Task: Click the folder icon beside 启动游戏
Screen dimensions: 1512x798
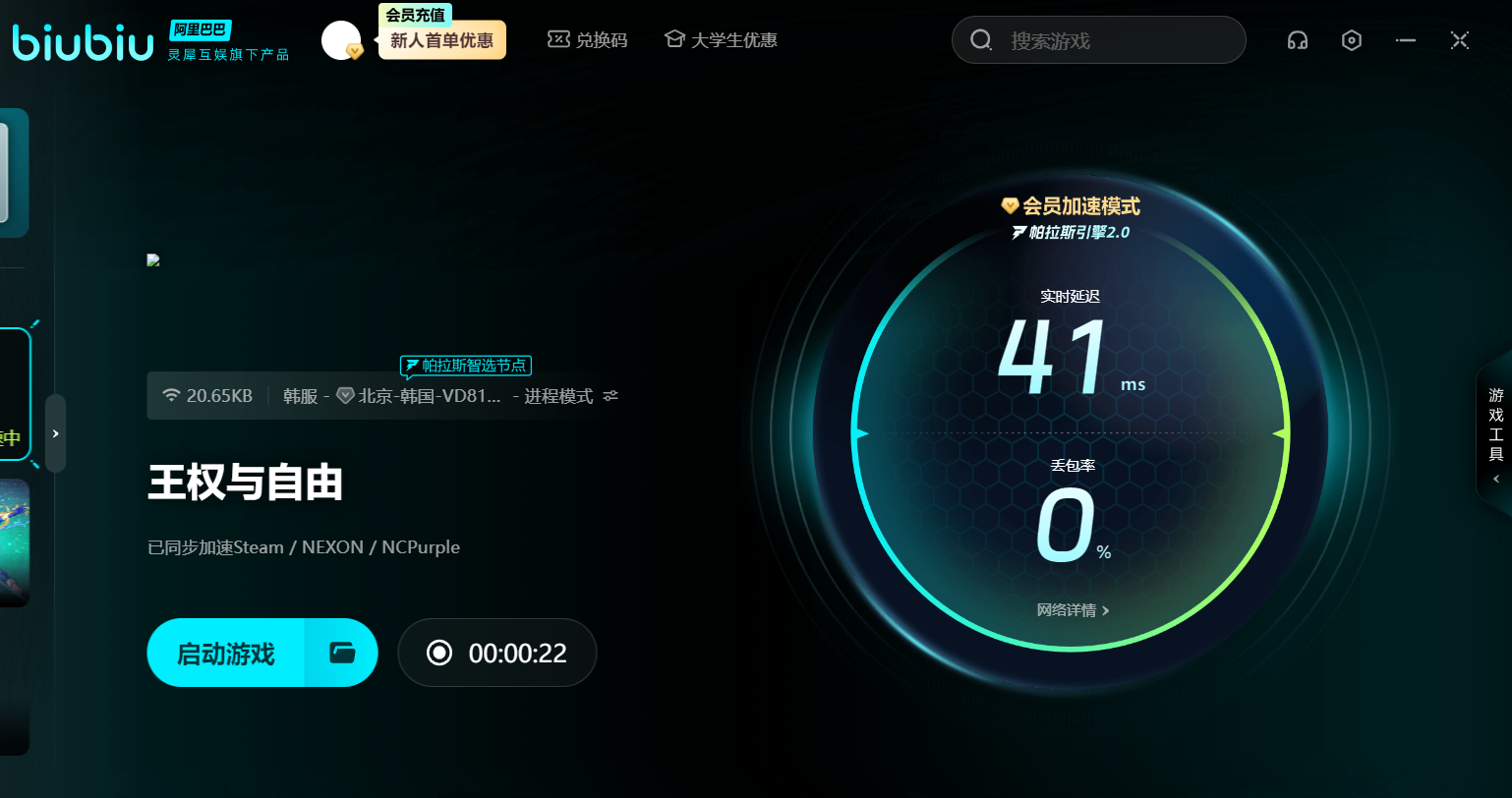Action: click(x=341, y=653)
